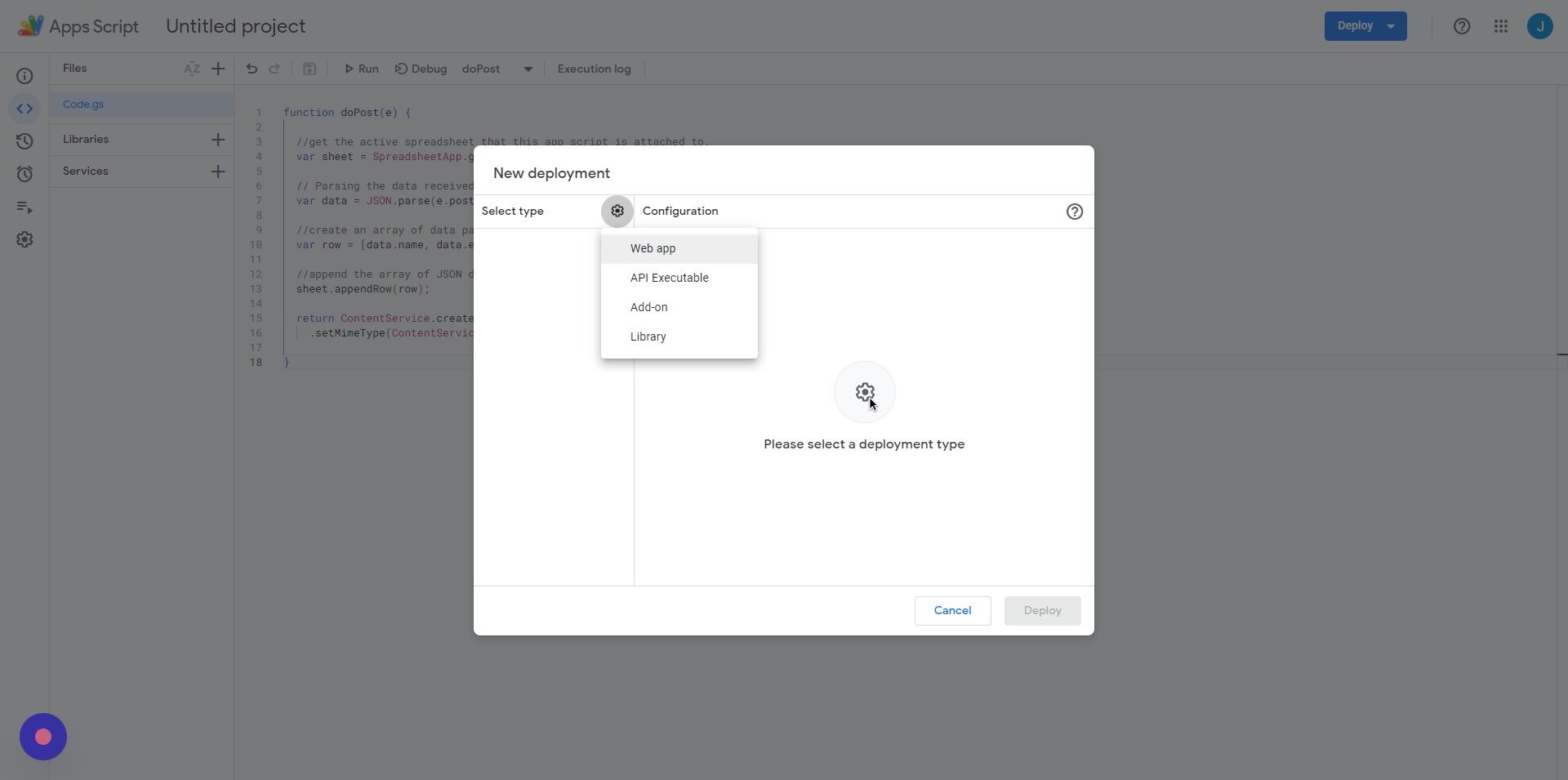Toggle alphabetical sorting of files
Viewport: 1568px width, 780px height.
192,69
